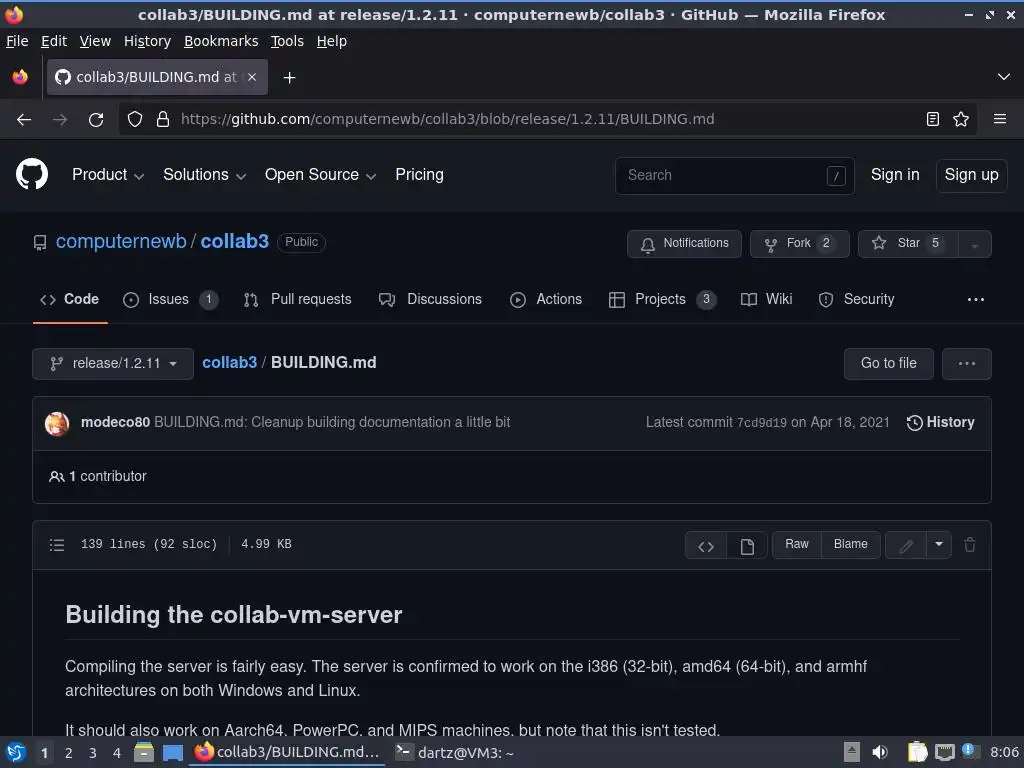Switch to the Actions tab

click(546, 300)
